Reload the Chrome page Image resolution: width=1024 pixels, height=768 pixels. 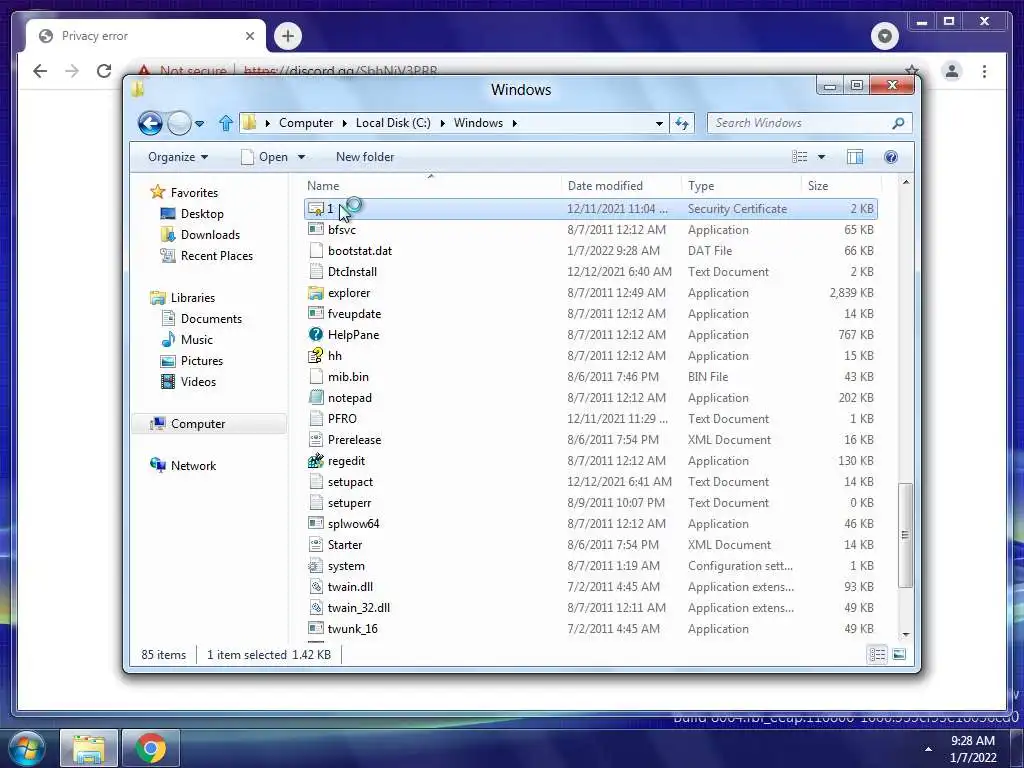pos(104,71)
